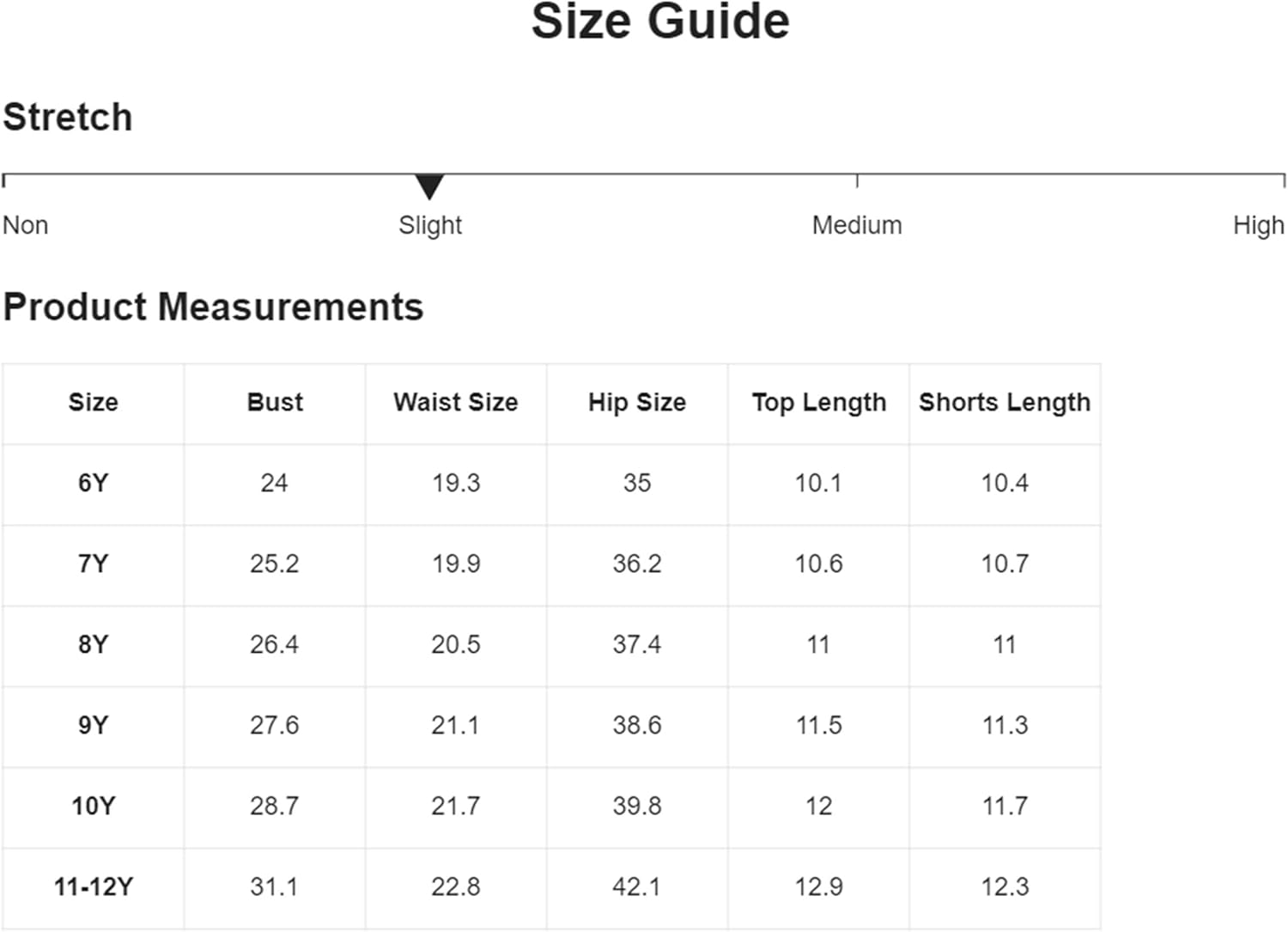Click the Size column header
The image size is (1288, 932).
click(94, 402)
